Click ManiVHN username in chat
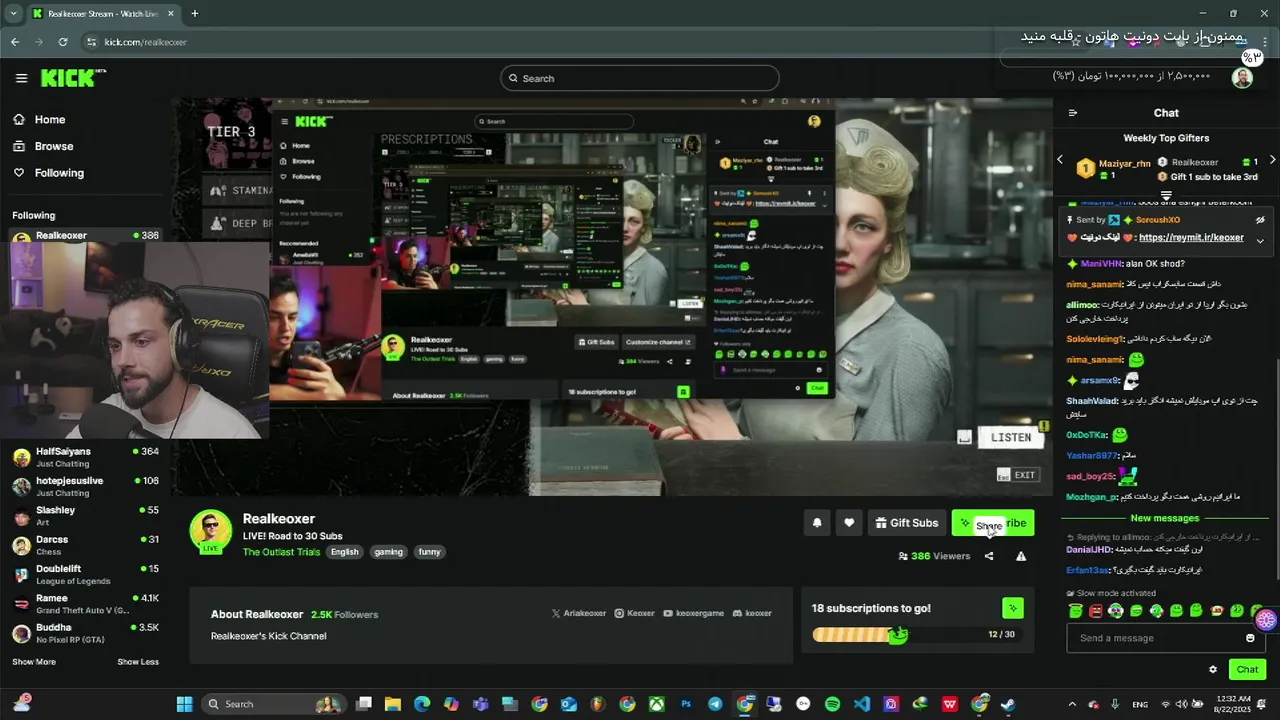 (x=1100, y=264)
